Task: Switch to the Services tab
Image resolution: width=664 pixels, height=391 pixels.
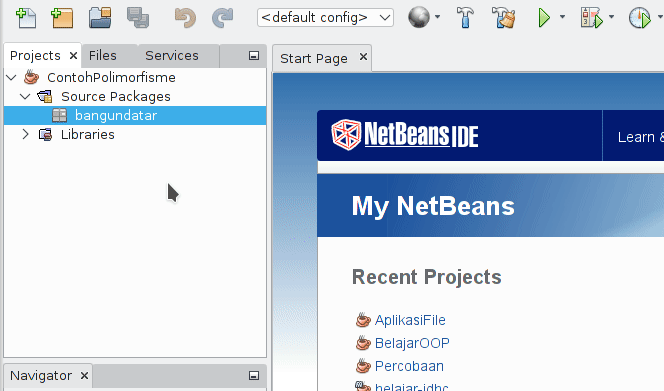Action: point(172,55)
